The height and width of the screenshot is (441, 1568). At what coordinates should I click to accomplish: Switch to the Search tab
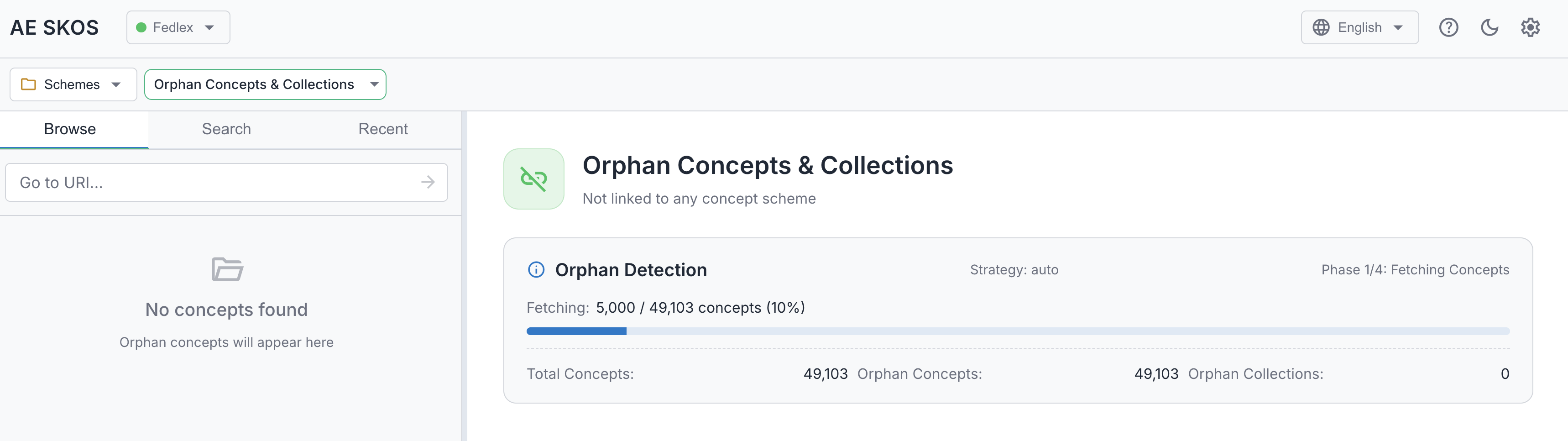pyautogui.click(x=226, y=129)
